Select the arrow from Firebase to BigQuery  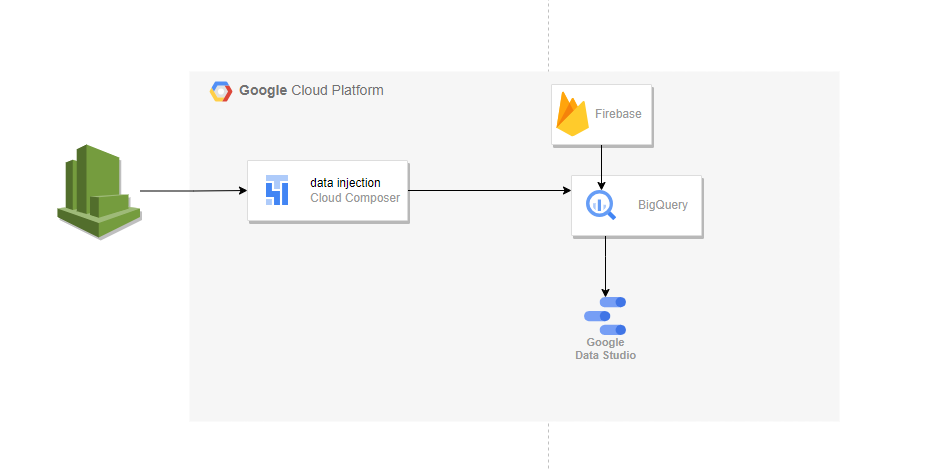click(x=601, y=165)
